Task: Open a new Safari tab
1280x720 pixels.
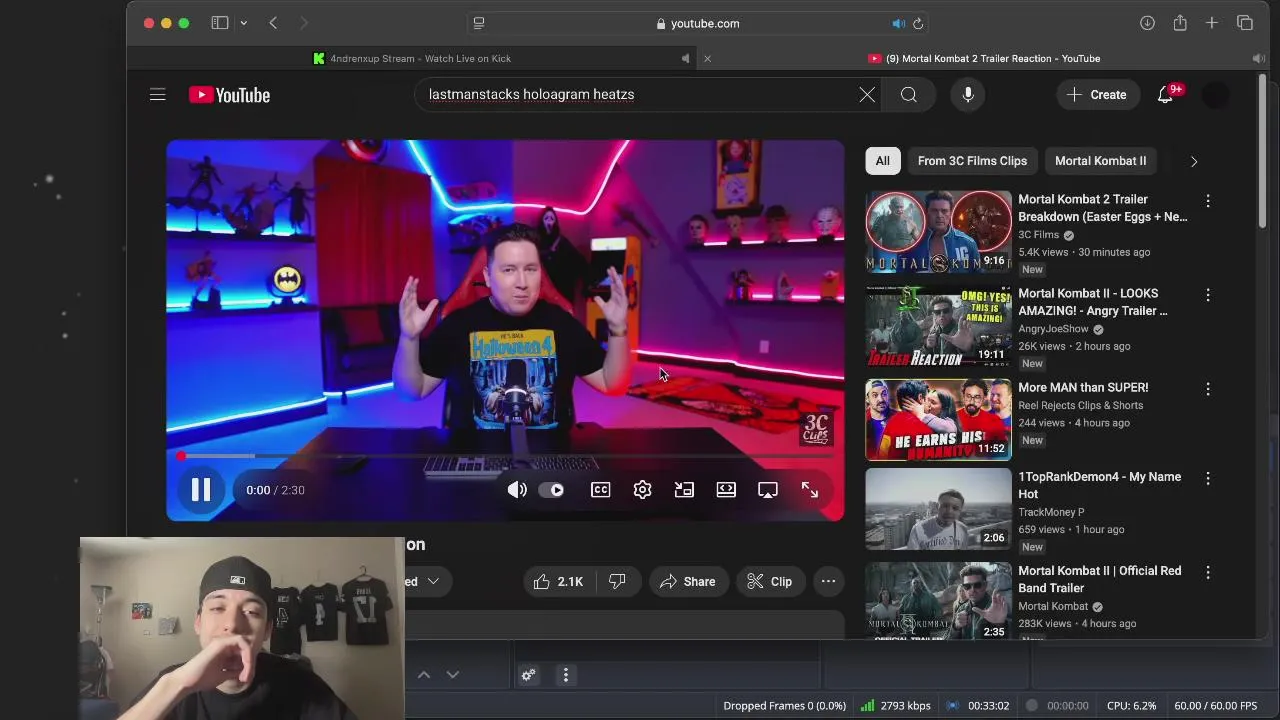Action: click(x=1211, y=23)
